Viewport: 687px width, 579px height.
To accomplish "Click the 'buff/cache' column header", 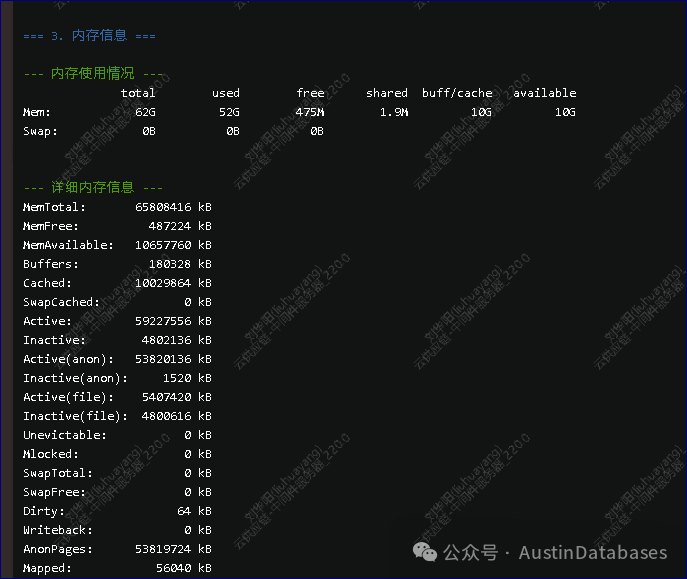I will tap(457, 93).
